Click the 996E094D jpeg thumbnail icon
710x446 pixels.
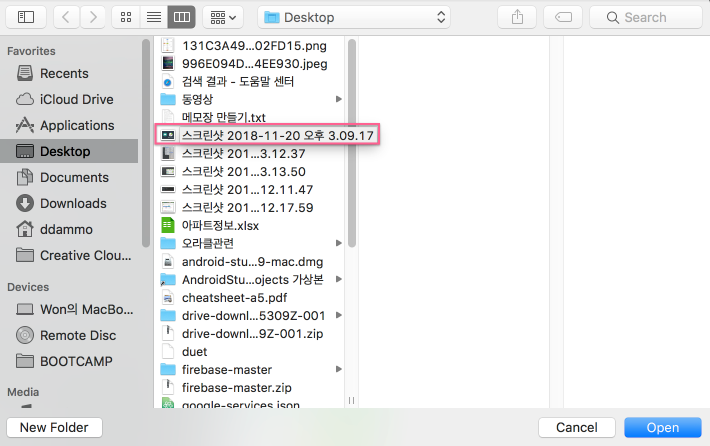point(168,63)
